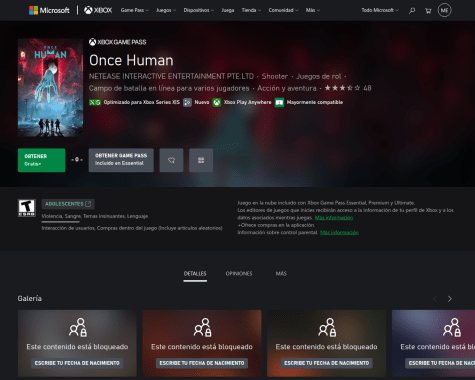The height and width of the screenshot is (380, 475).
Task: Click the green Obtener Gratis button
Action: point(41,160)
